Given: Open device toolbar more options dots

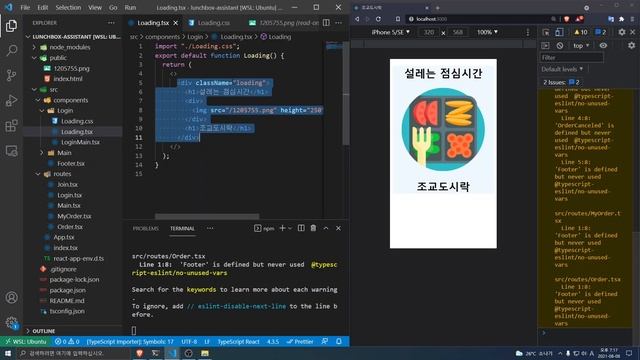Looking at the screenshot, I should [x=528, y=32].
